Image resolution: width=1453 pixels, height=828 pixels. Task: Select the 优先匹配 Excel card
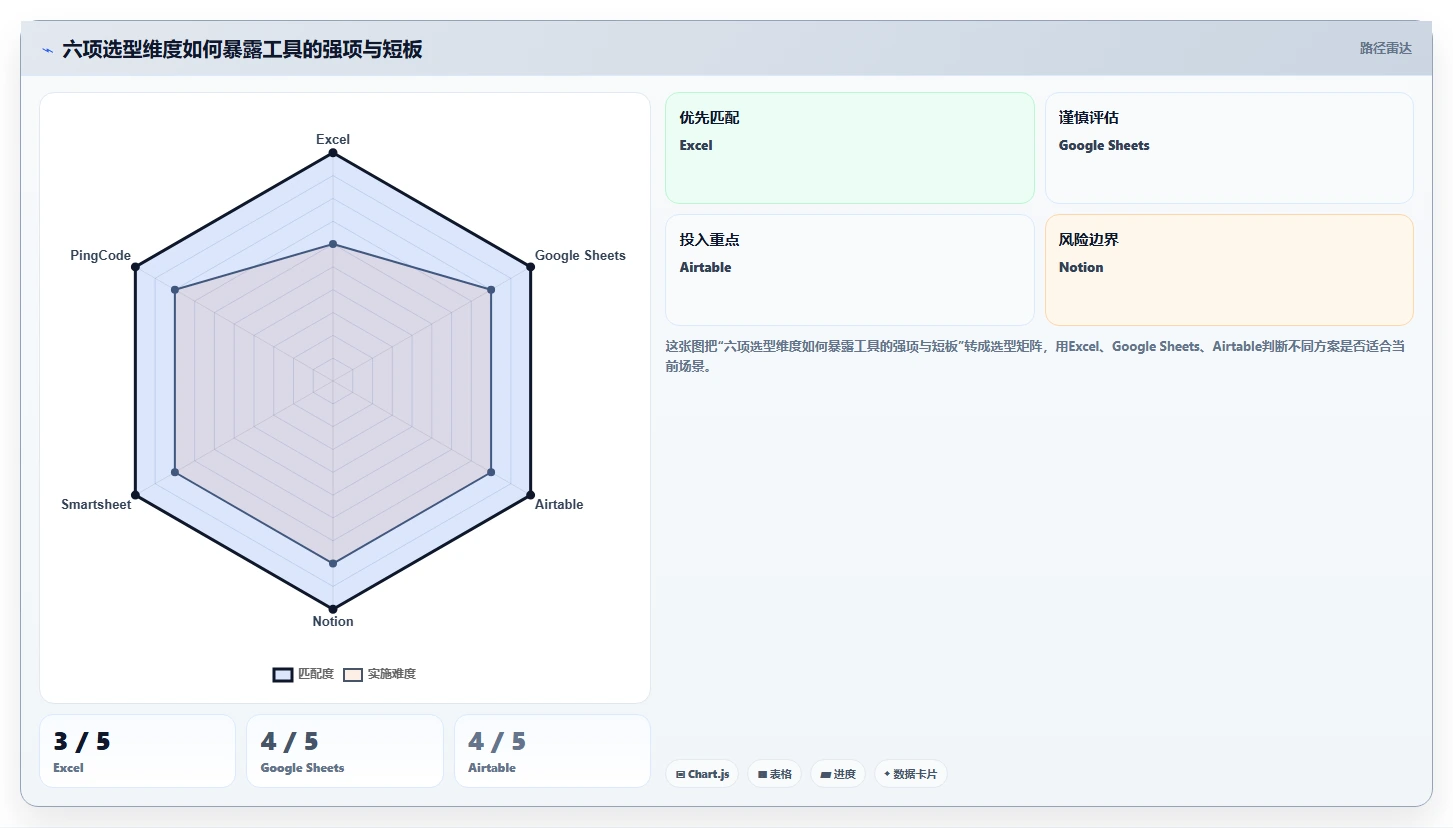tap(850, 148)
